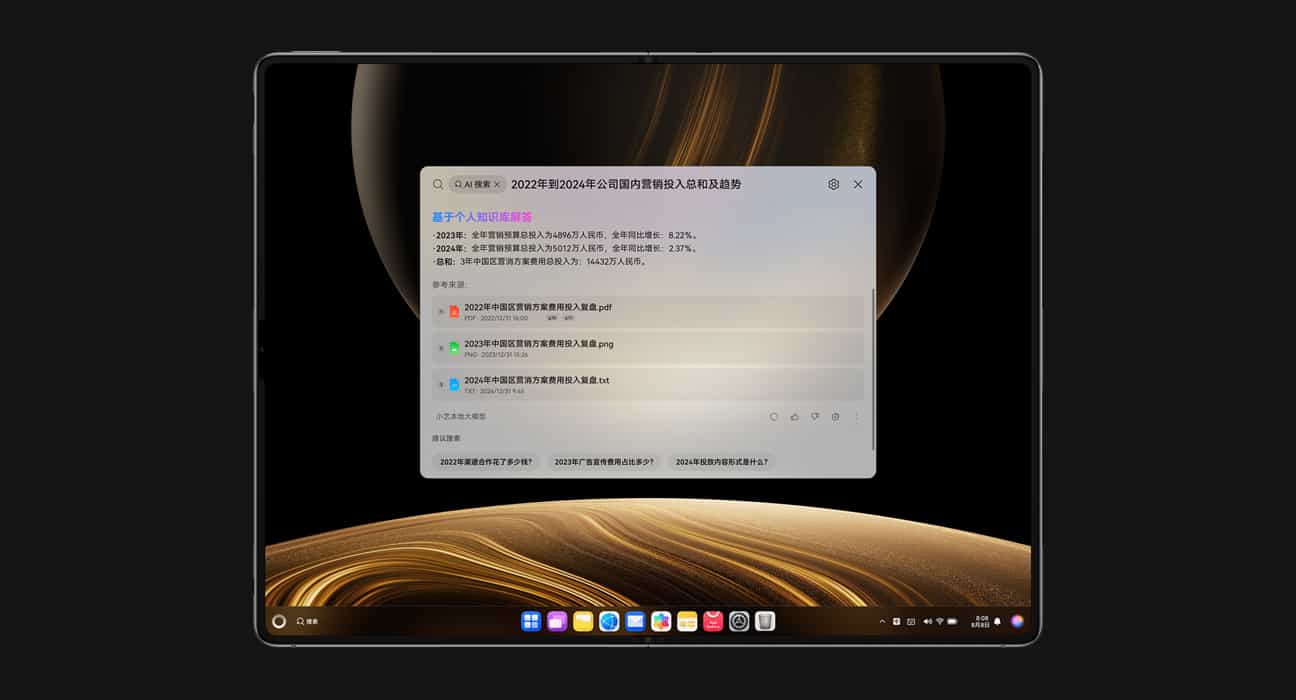
Task: Open more options for the answer
Action: coord(856,417)
